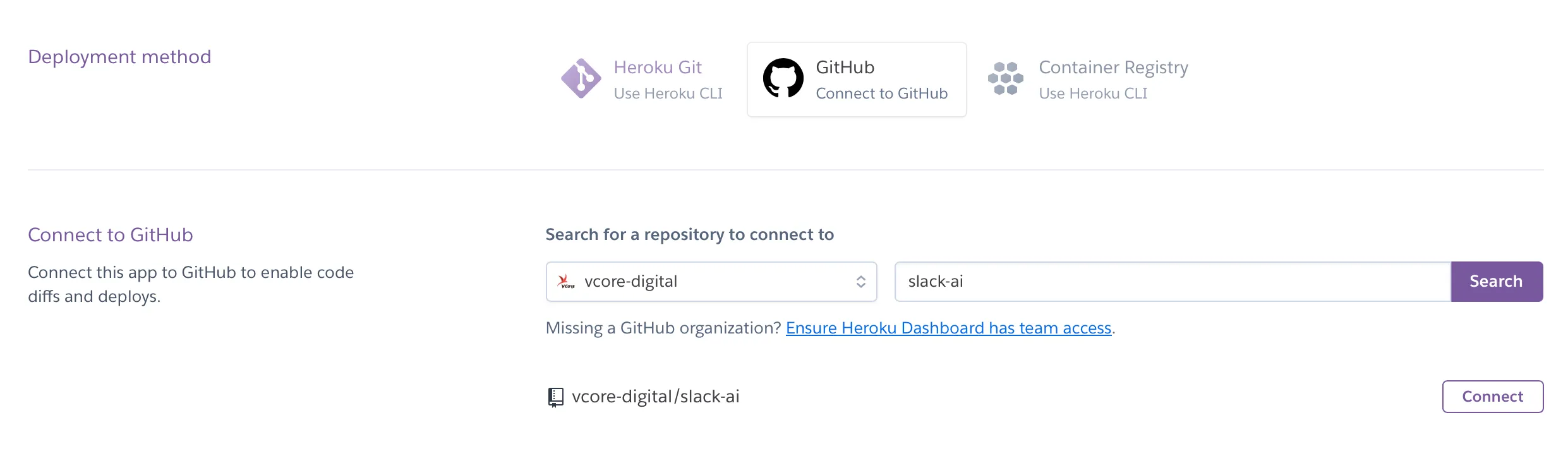
Task: Click the Heroku Git purple branch icon
Action: pyautogui.click(x=582, y=78)
